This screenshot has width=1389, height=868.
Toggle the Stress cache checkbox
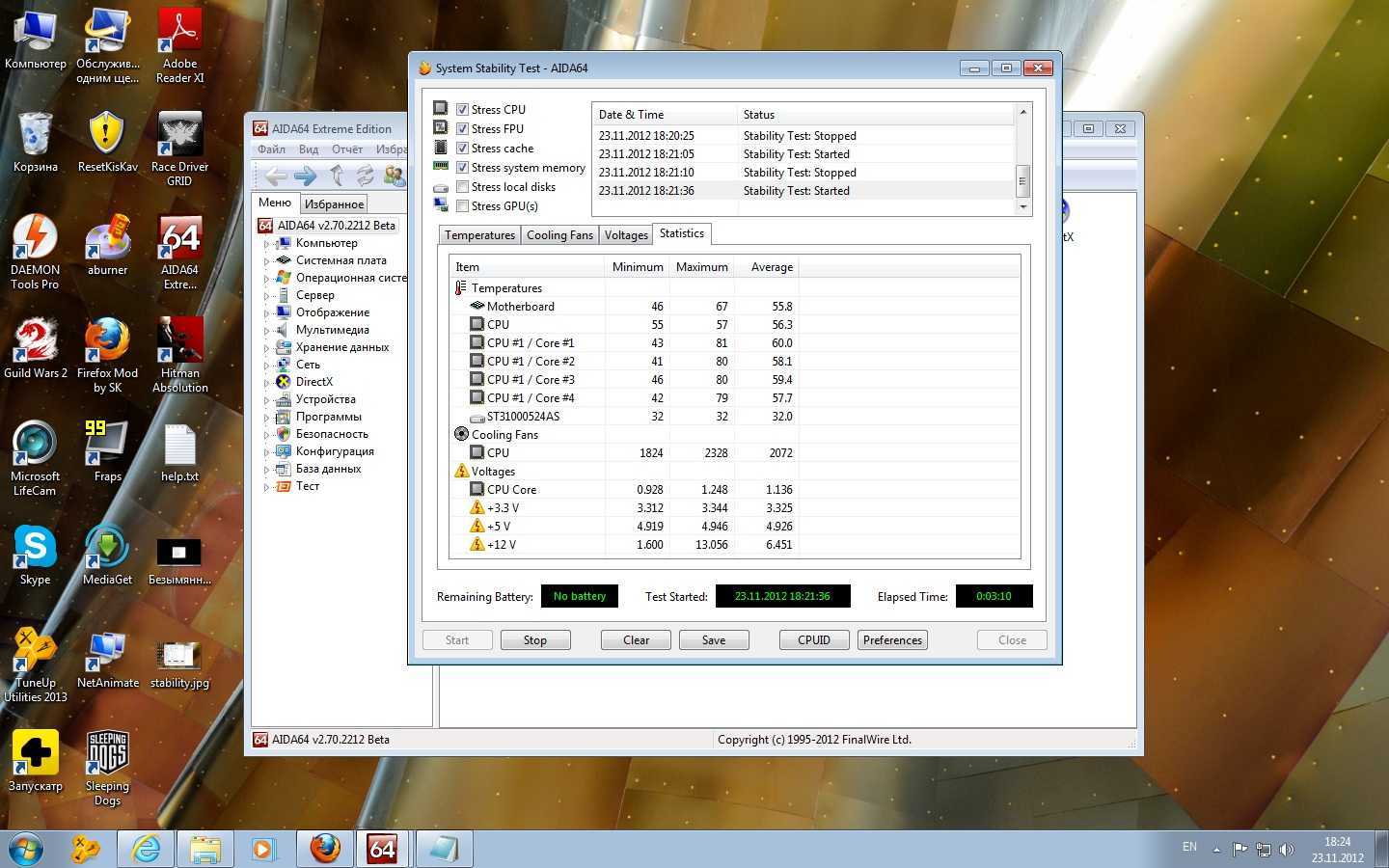(463, 148)
